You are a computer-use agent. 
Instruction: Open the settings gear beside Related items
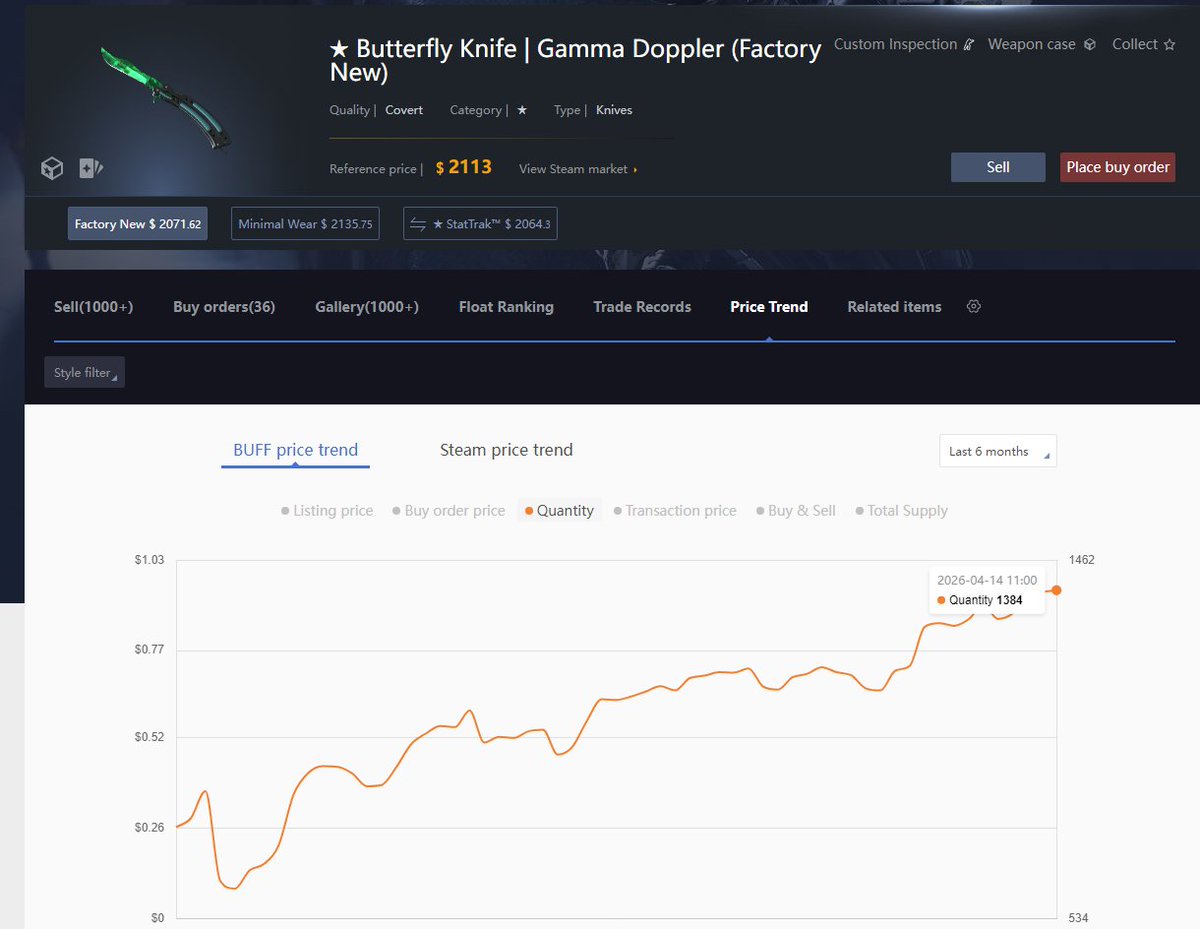pos(973,307)
